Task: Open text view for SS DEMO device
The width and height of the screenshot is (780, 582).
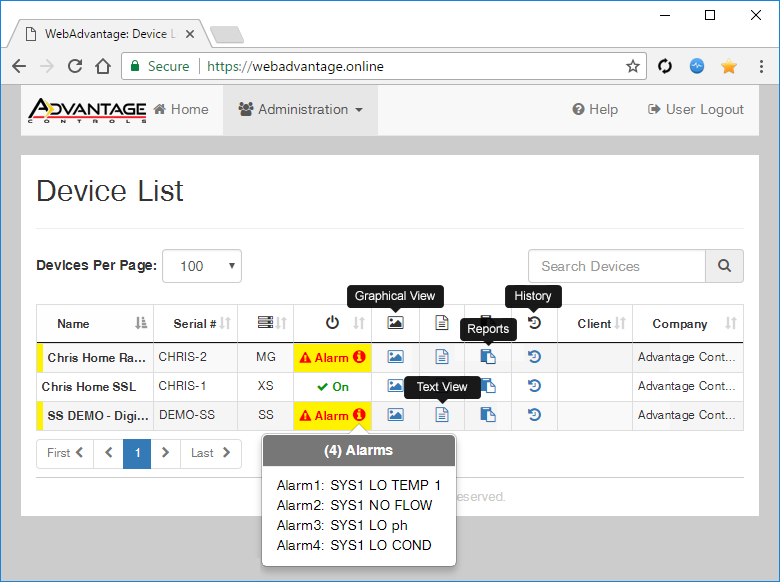Action: [442, 415]
